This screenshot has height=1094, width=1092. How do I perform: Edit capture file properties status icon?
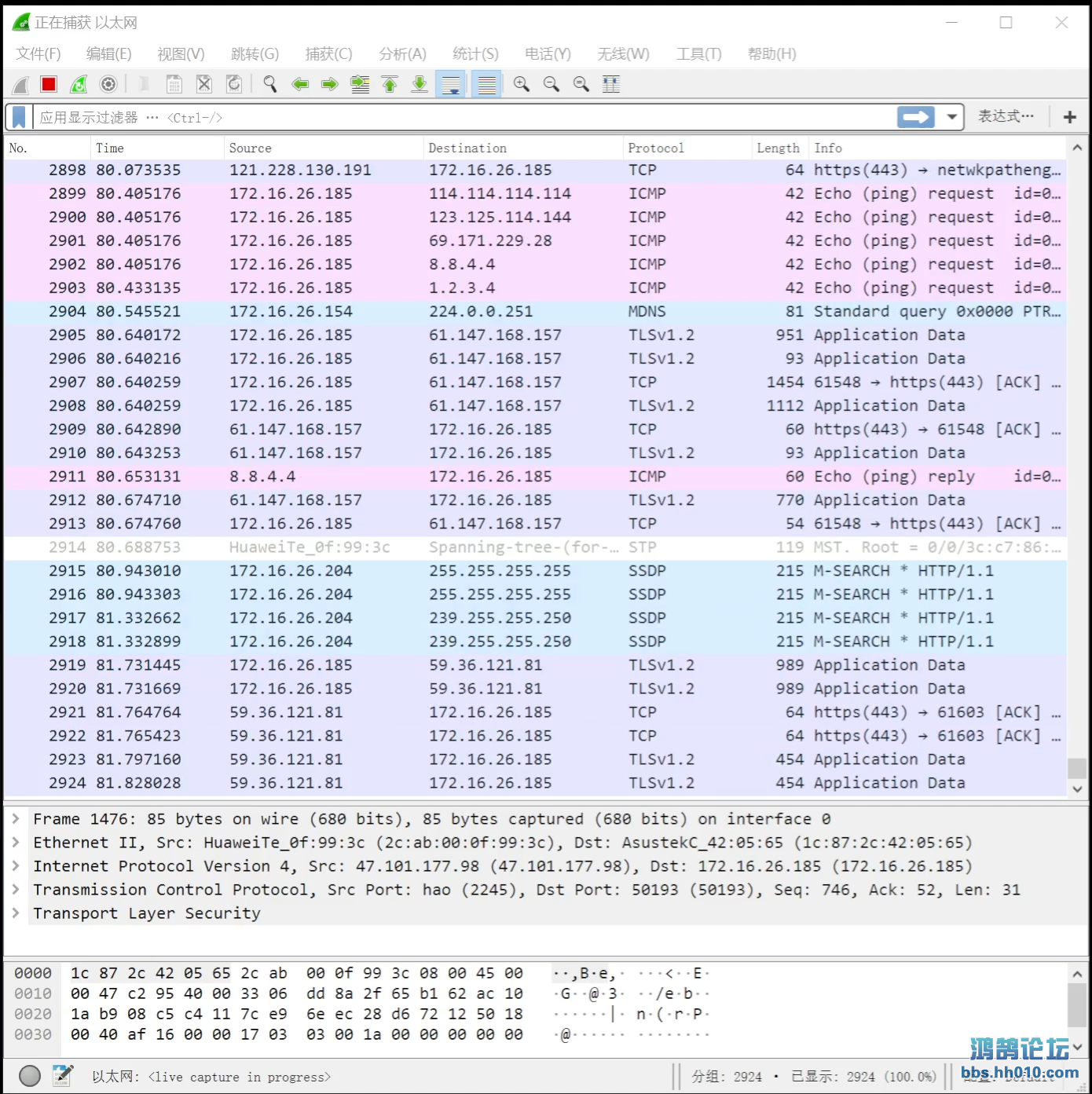[x=63, y=1075]
